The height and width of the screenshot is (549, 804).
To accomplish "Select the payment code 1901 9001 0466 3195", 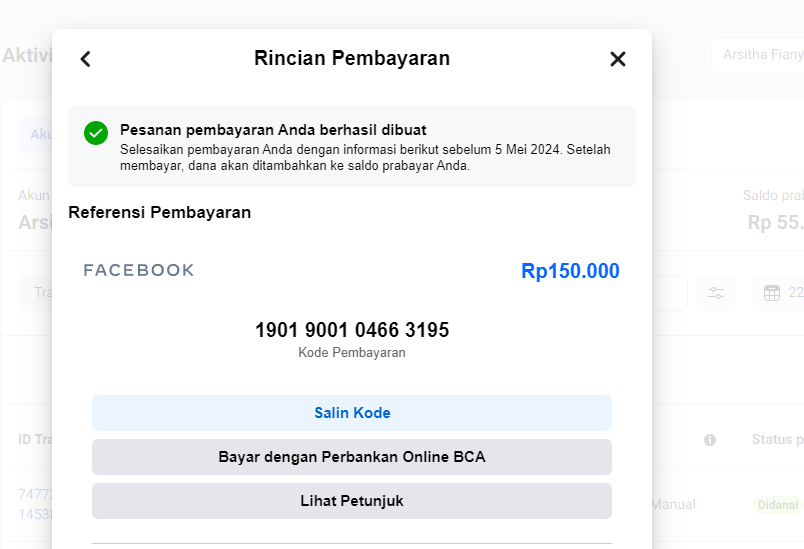I will [x=352, y=330].
